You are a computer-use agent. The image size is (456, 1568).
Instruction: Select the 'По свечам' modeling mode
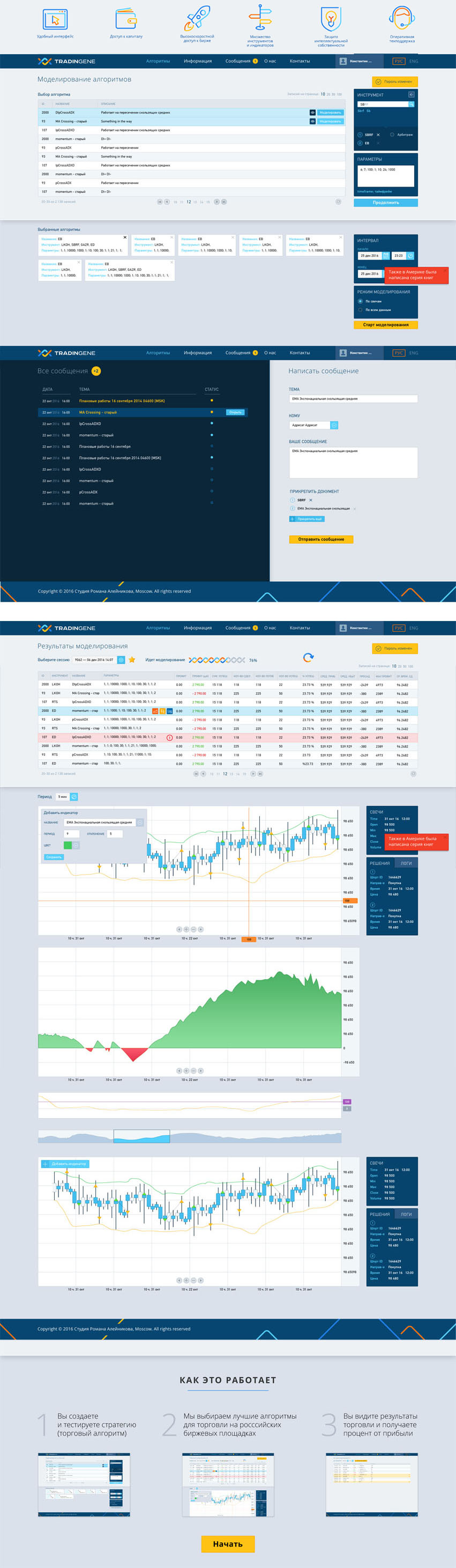coord(360,301)
